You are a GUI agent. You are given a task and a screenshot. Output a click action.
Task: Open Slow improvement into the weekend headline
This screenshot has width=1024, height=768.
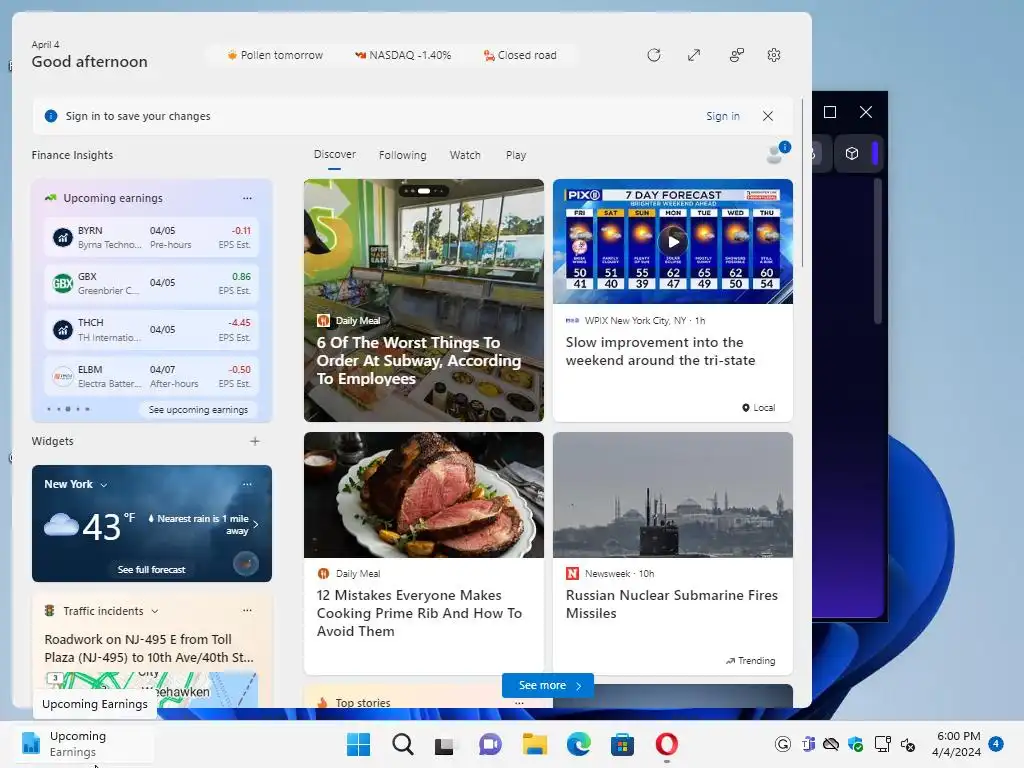pos(660,351)
